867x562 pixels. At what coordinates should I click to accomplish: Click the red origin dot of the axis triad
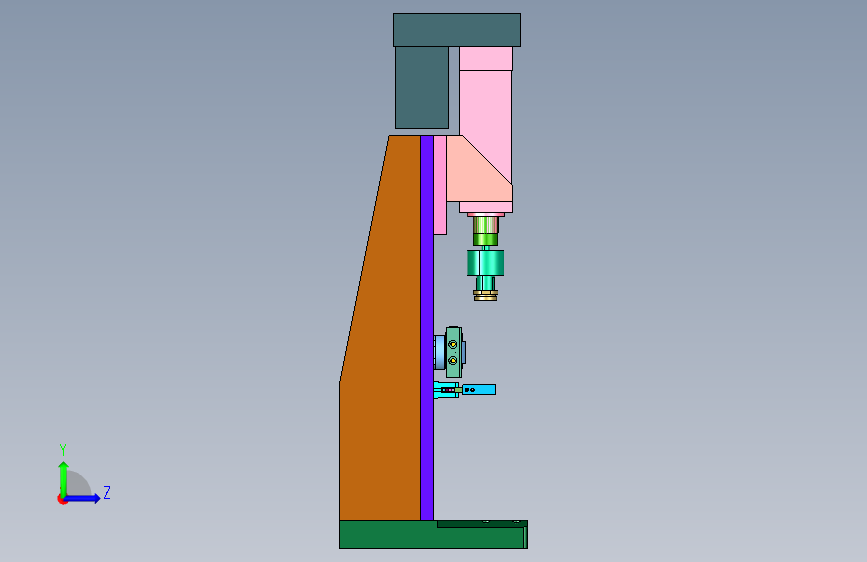click(x=62, y=499)
